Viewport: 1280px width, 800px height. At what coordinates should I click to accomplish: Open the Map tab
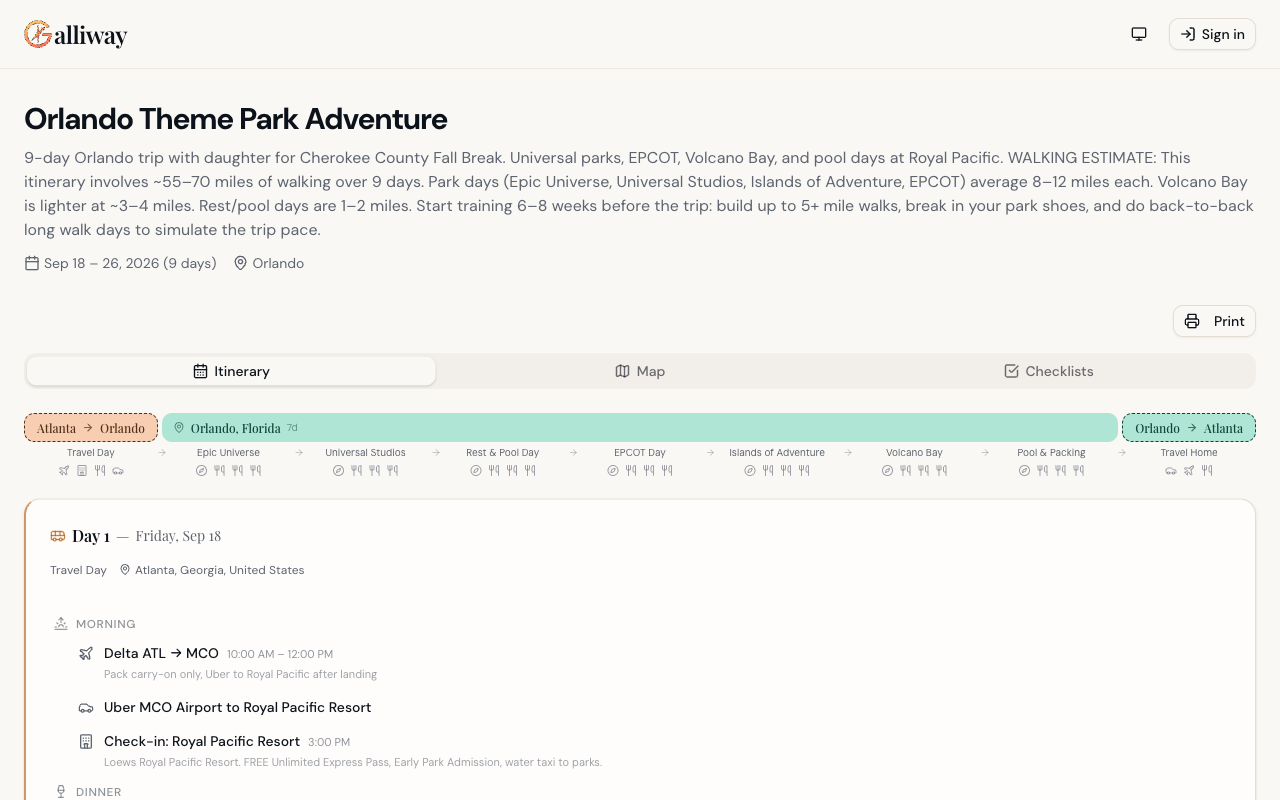[640, 371]
